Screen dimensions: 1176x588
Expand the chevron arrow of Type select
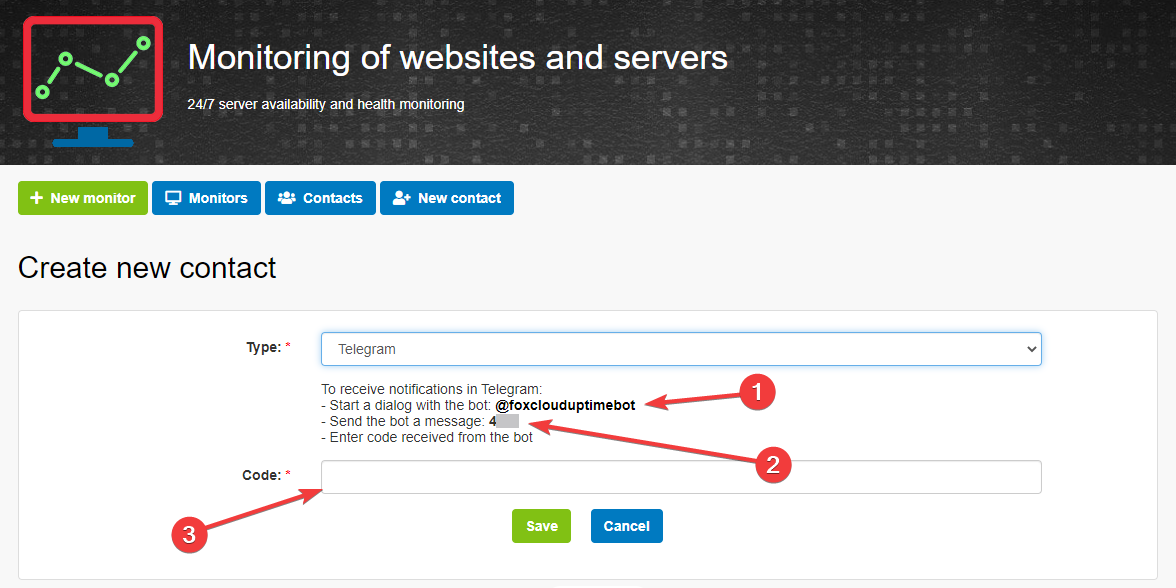point(1032,349)
